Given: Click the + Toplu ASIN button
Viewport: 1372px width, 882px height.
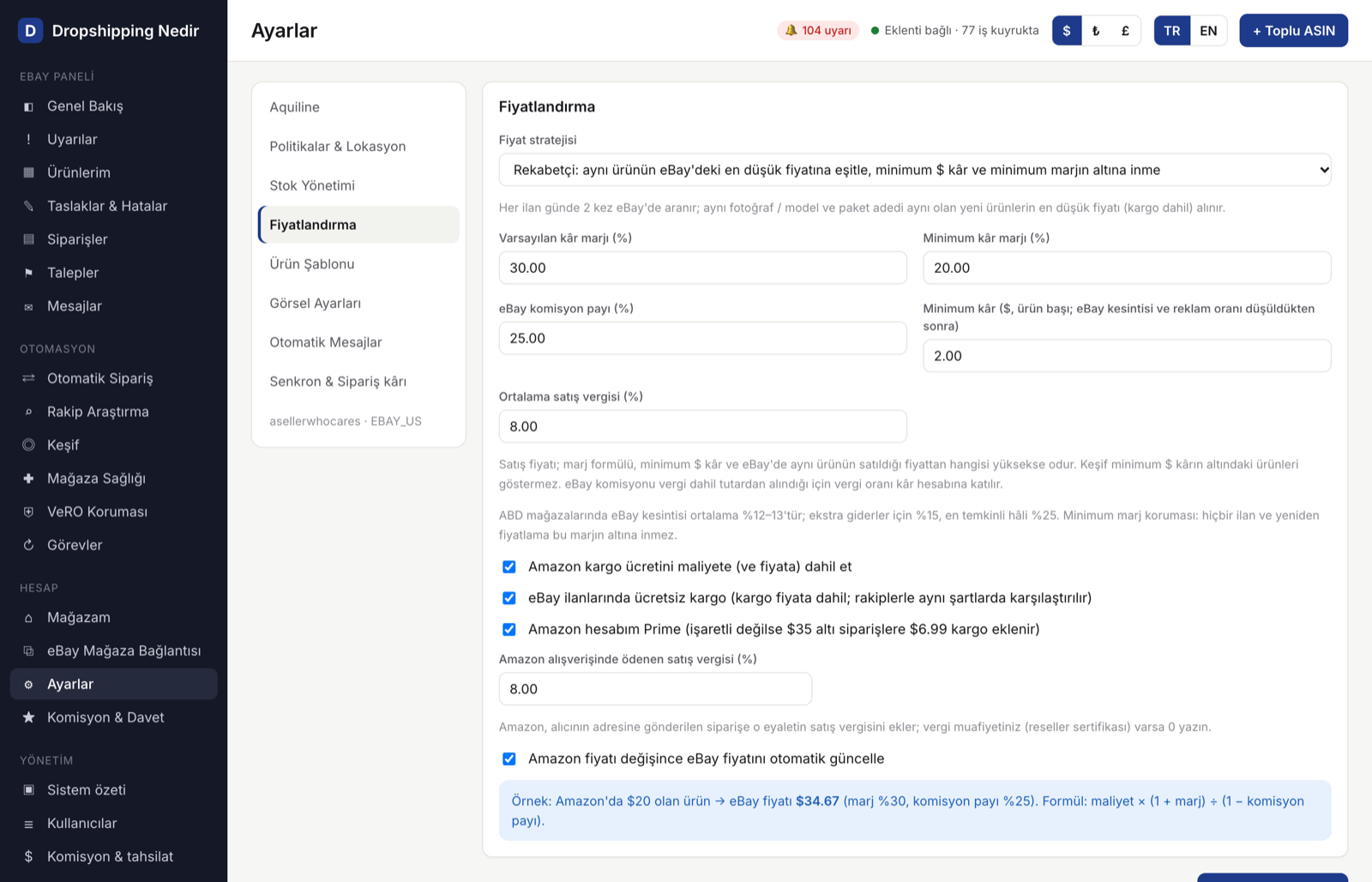Looking at the screenshot, I should coord(1293,31).
